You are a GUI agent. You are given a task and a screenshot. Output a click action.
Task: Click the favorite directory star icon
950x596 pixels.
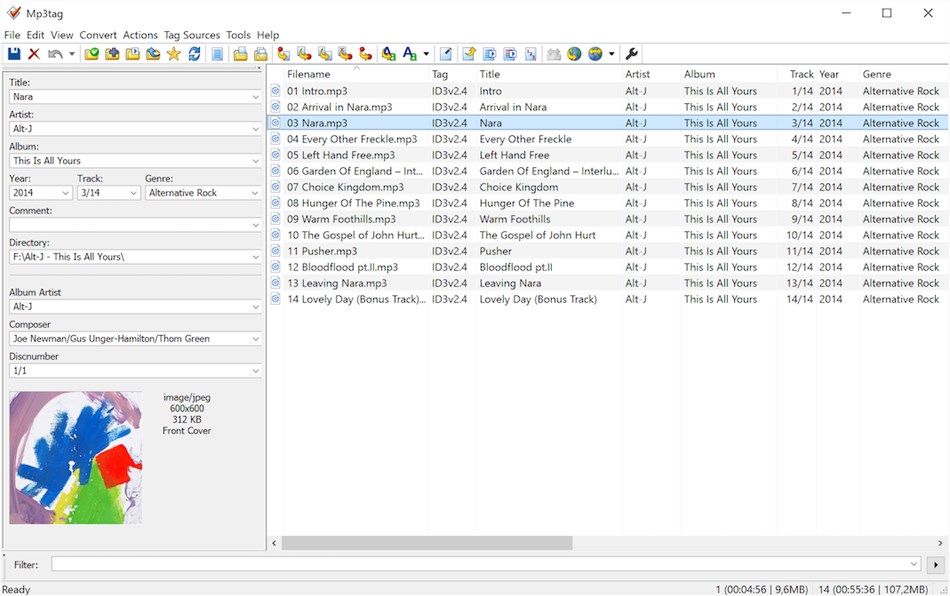point(172,53)
